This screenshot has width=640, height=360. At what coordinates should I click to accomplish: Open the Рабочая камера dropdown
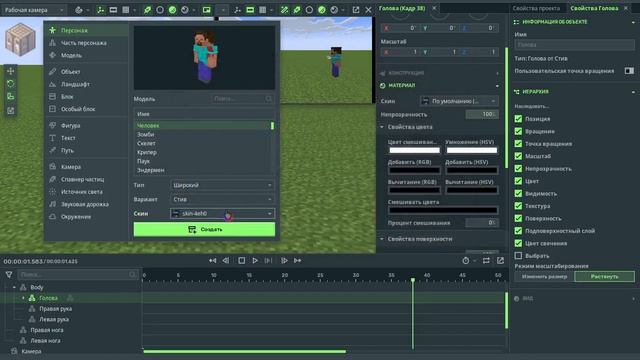click(33, 9)
